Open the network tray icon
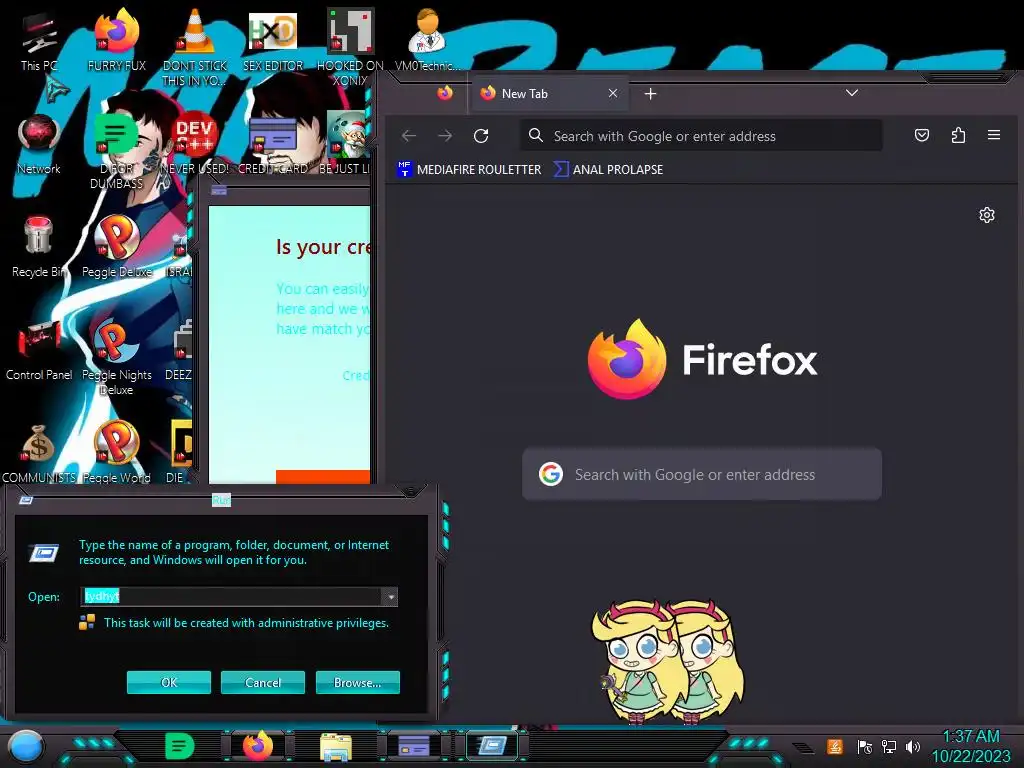Screen dimensions: 1024x768 (889, 746)
